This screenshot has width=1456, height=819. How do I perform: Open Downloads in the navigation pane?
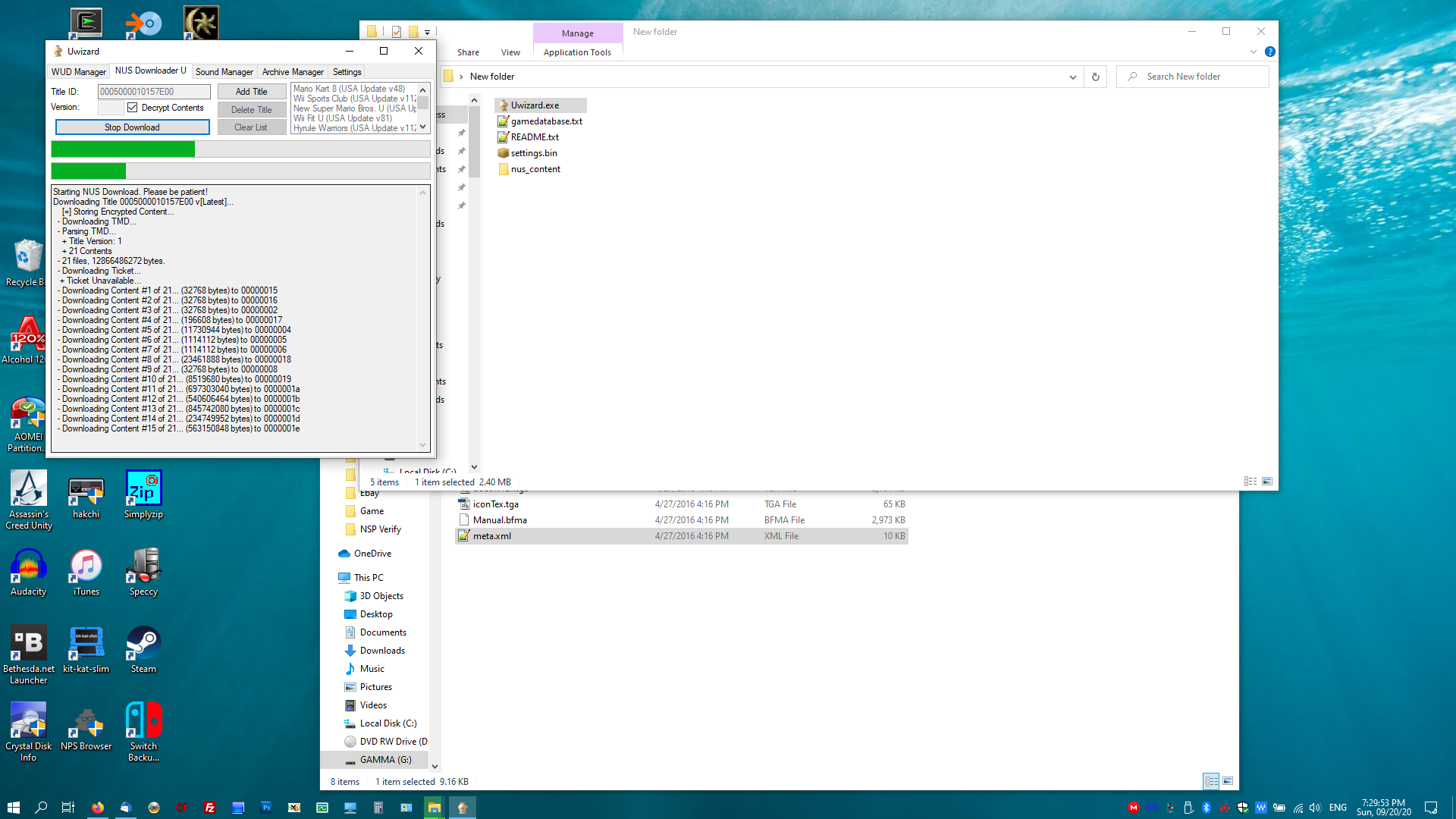(x=382, y=651)
